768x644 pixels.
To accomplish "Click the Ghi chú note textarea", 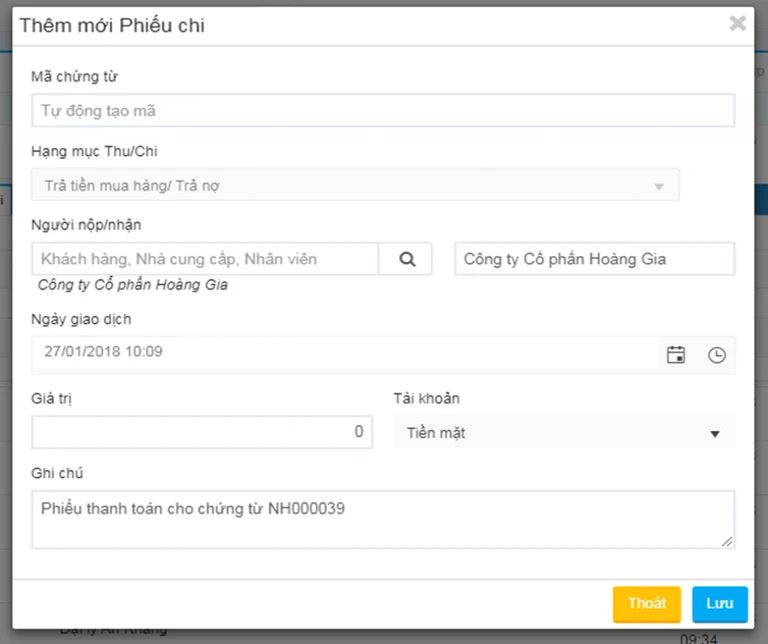I will (x=383, y=519).
